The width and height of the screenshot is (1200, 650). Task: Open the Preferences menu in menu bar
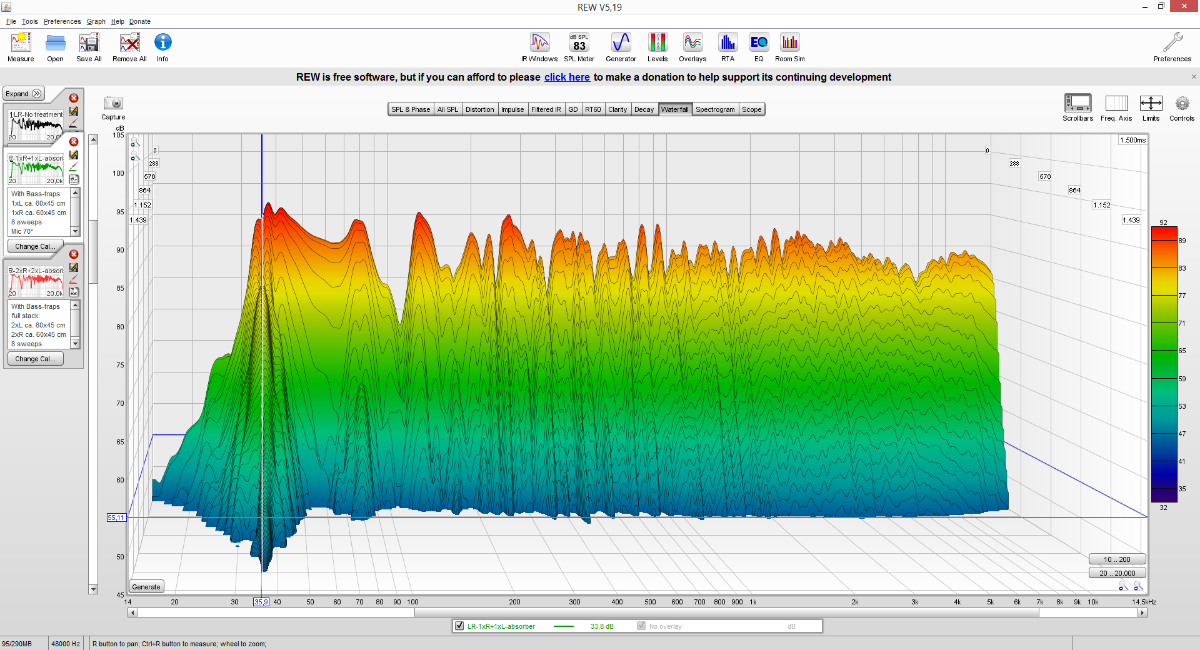click(63, 21)
